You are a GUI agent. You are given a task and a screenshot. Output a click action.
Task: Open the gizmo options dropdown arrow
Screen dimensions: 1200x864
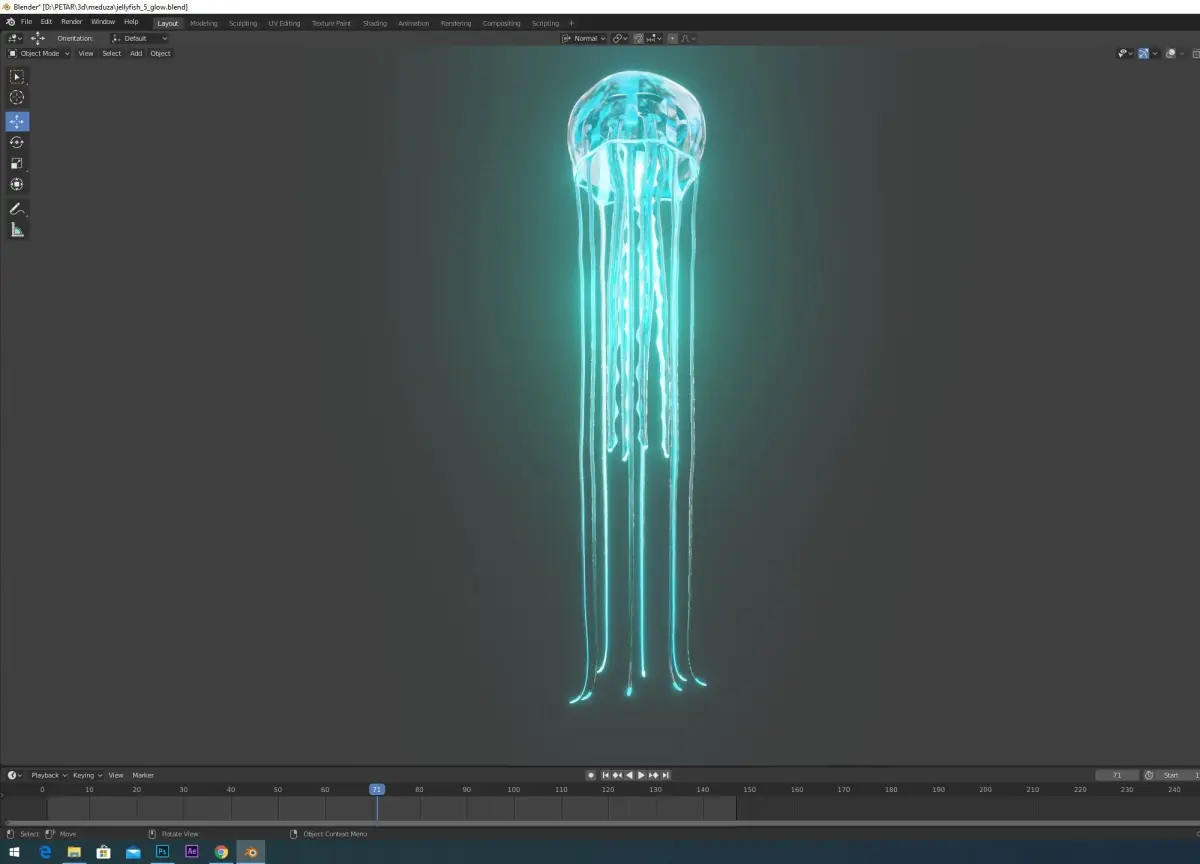coord(1155,53)
